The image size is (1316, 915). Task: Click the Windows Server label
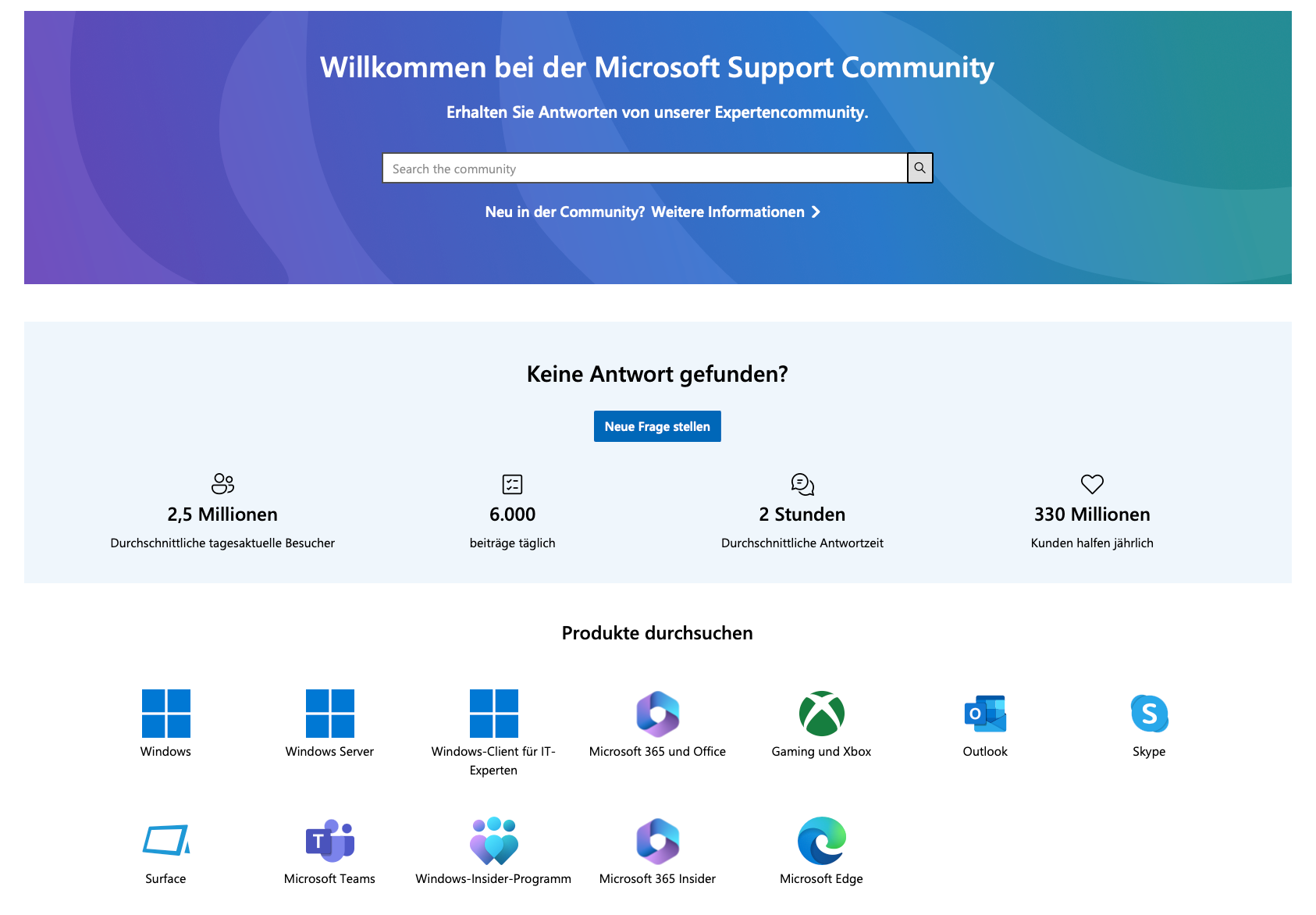pos(329,751)
